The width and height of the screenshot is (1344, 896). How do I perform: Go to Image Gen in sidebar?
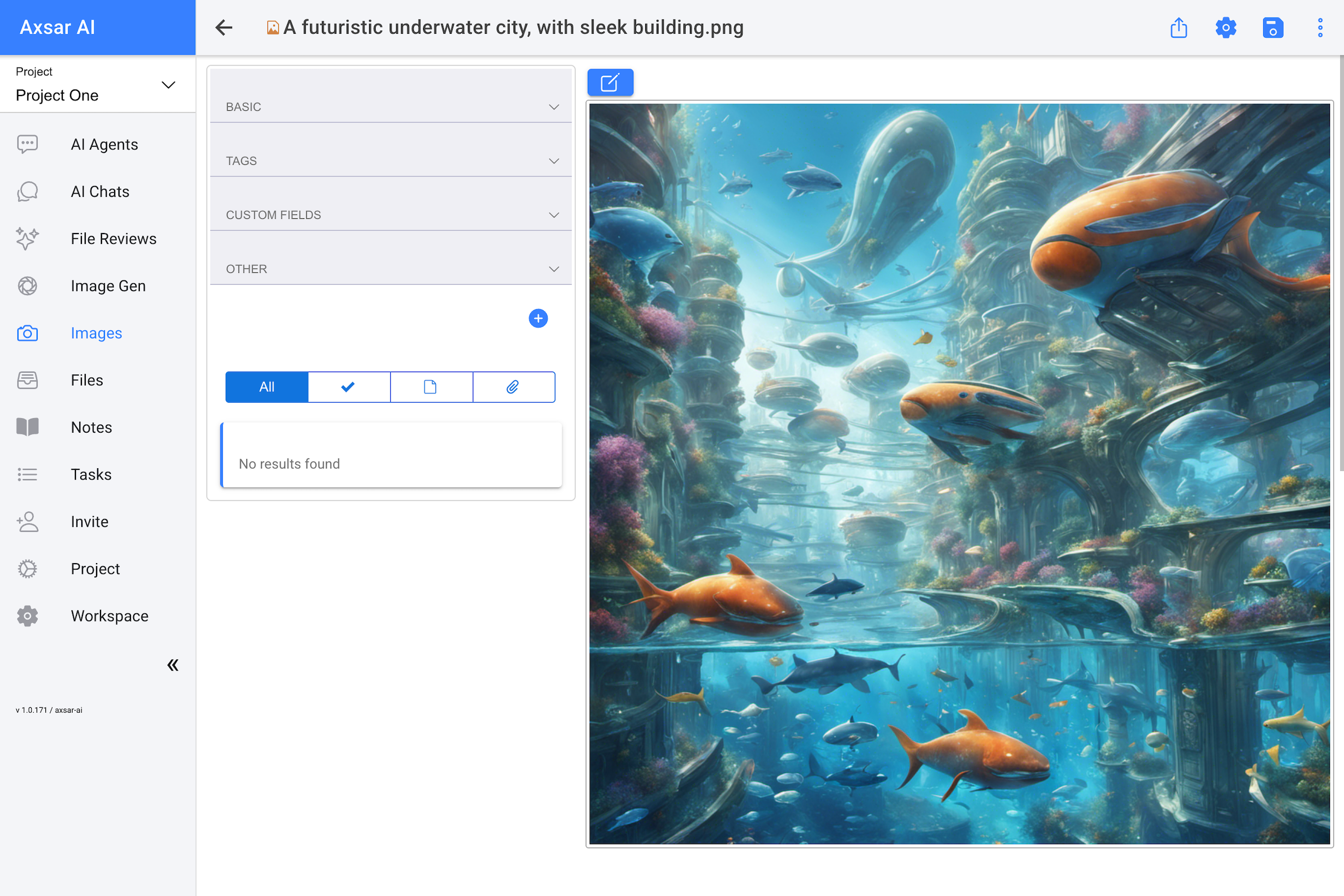(108, 286)
